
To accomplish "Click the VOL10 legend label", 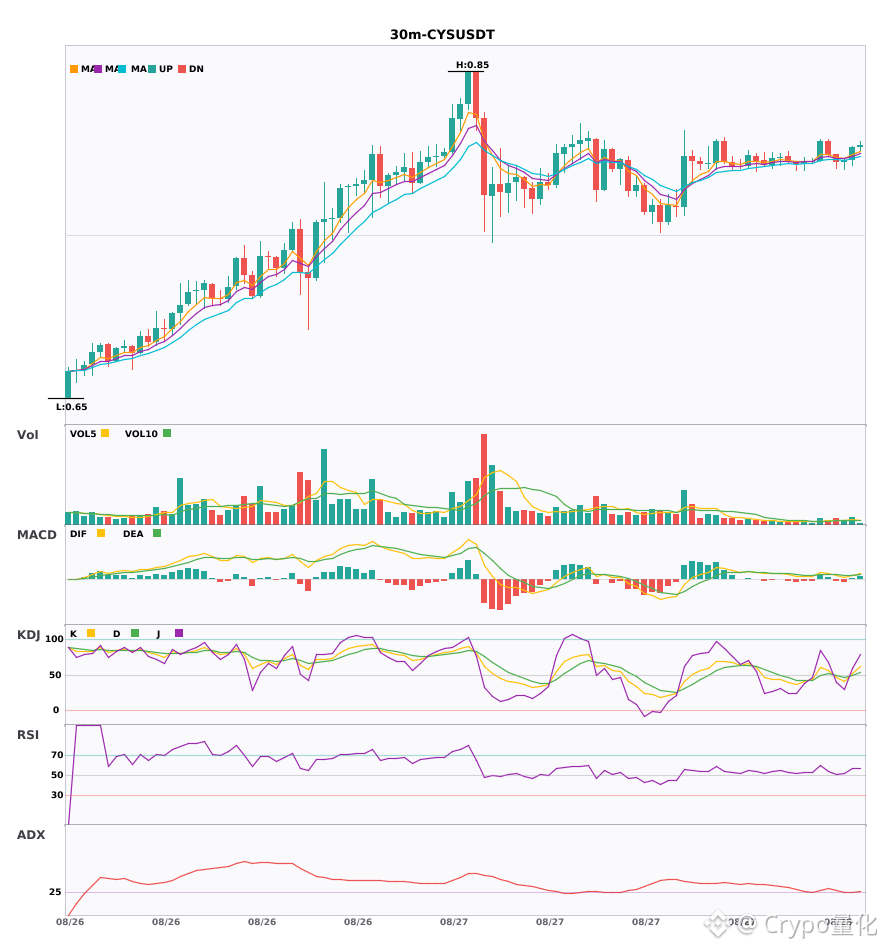I will (141, 434).
